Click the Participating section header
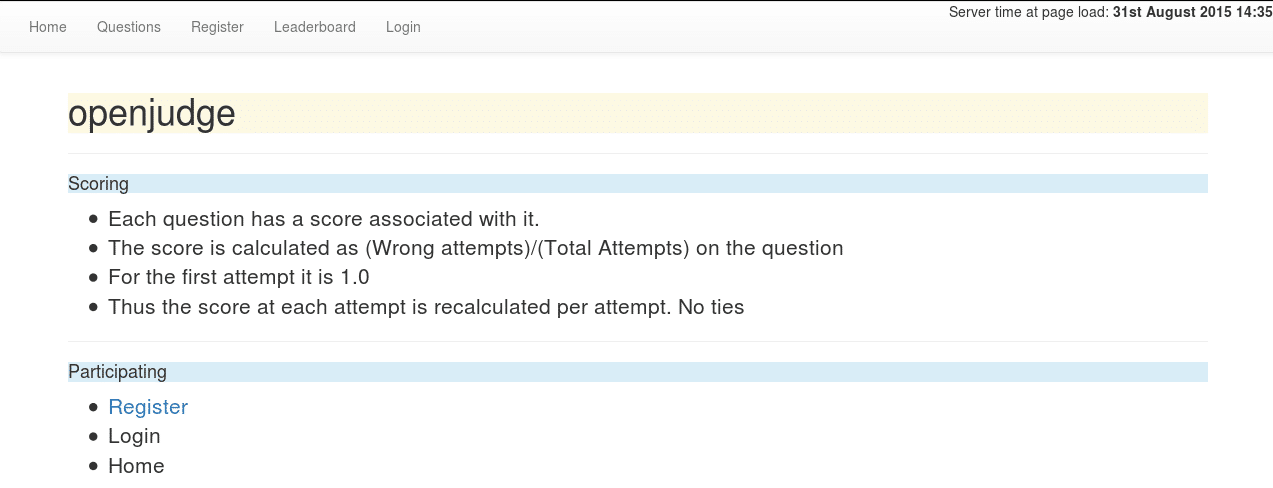 click(118, 372)
